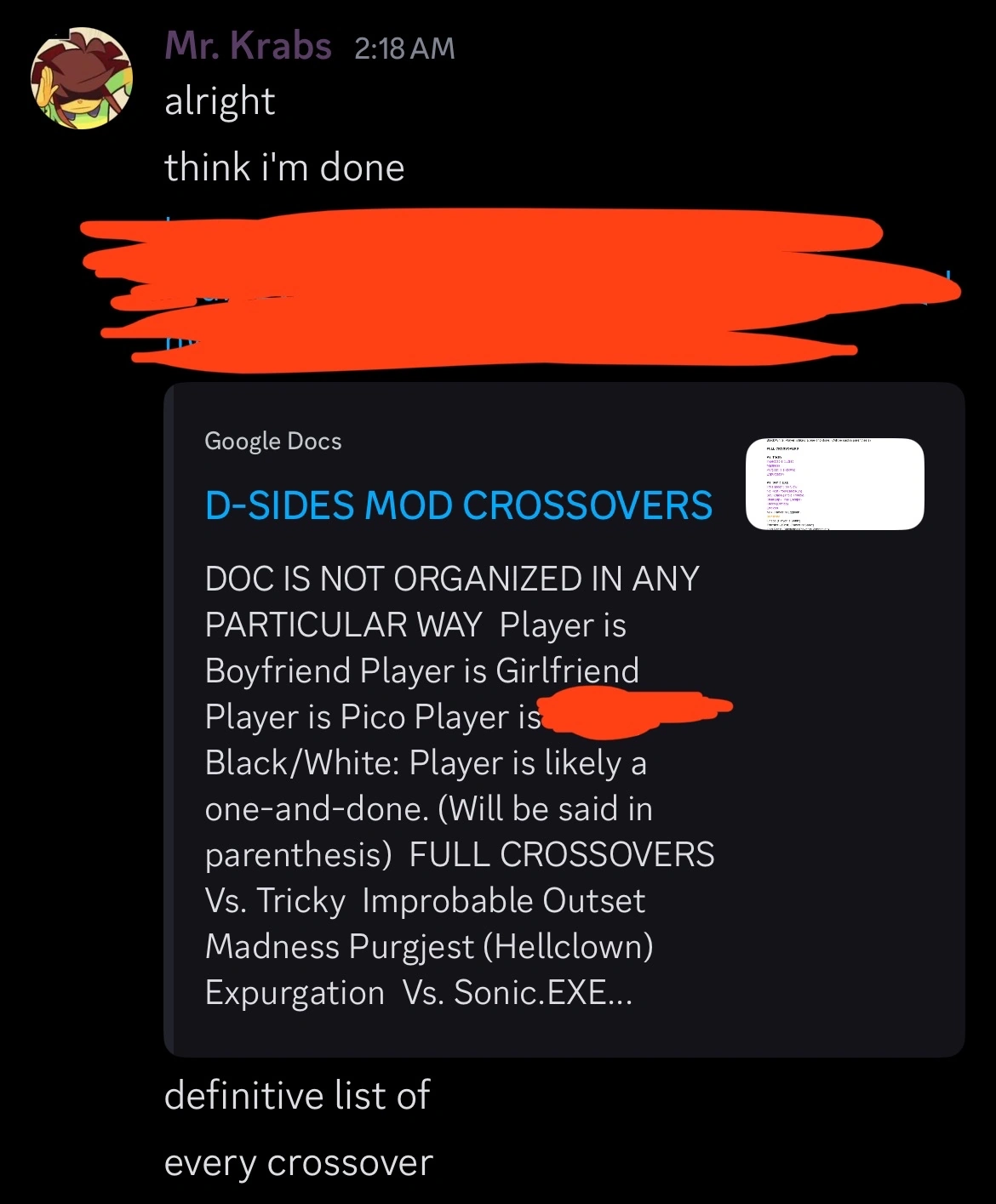Screen dimensions: 996x1204
Task: Open the orange-scribbled redacted link
Action: pyautogui.click(x=519, y=289)
